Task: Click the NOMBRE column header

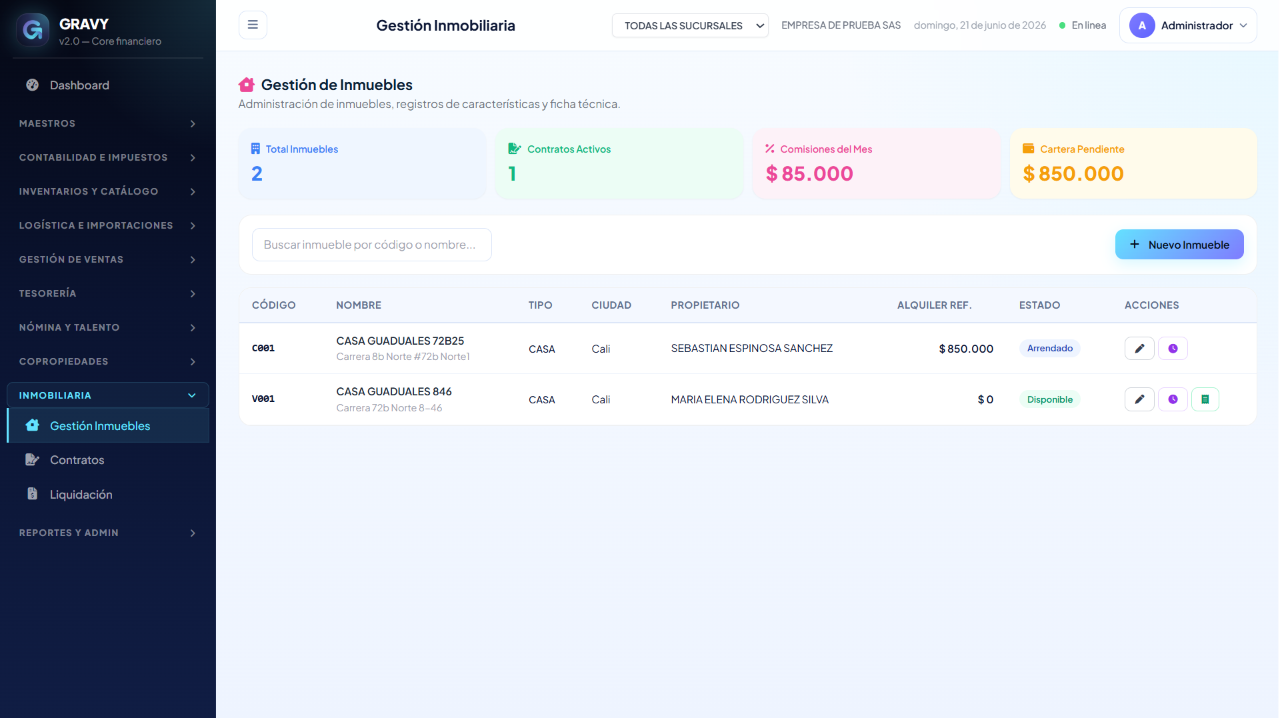Action: click(x=359, y=305)
